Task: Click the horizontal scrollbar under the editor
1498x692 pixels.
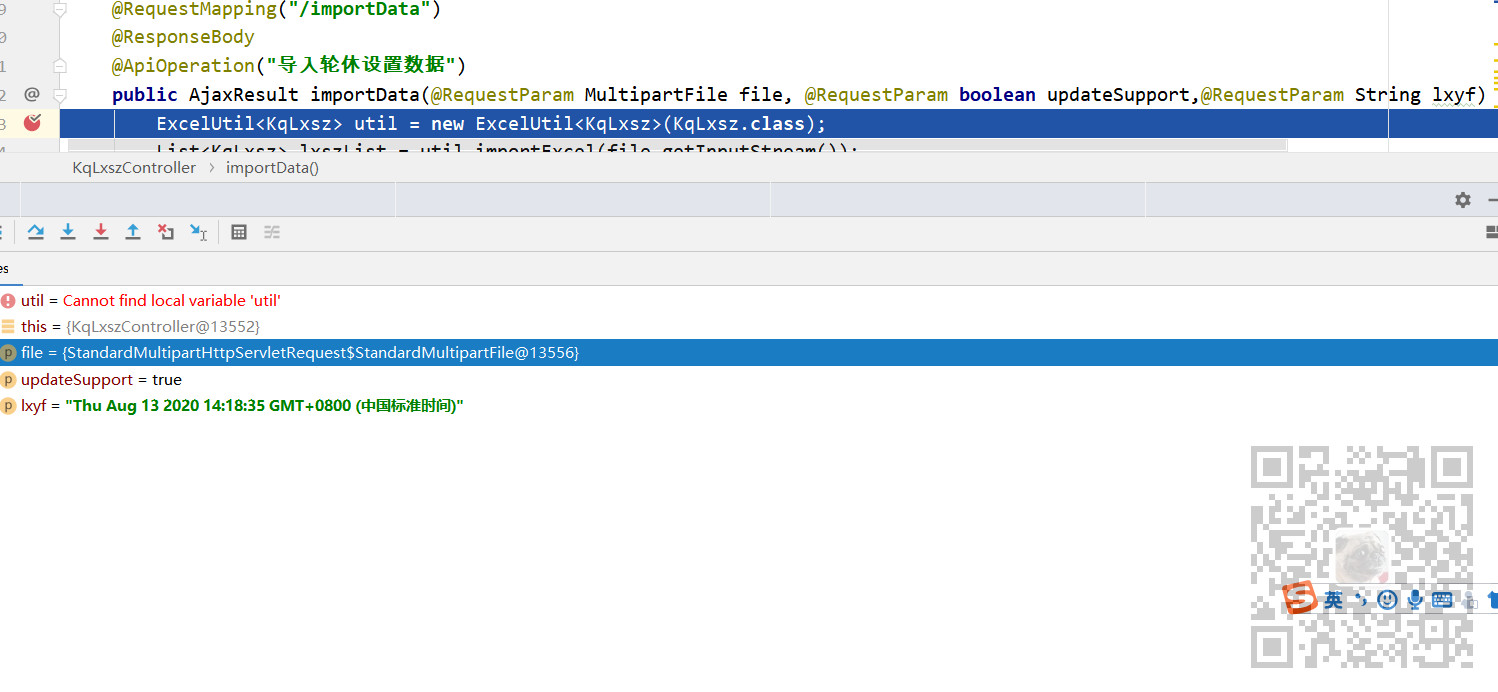Action: pyautogui.click(x=677, y=146)
